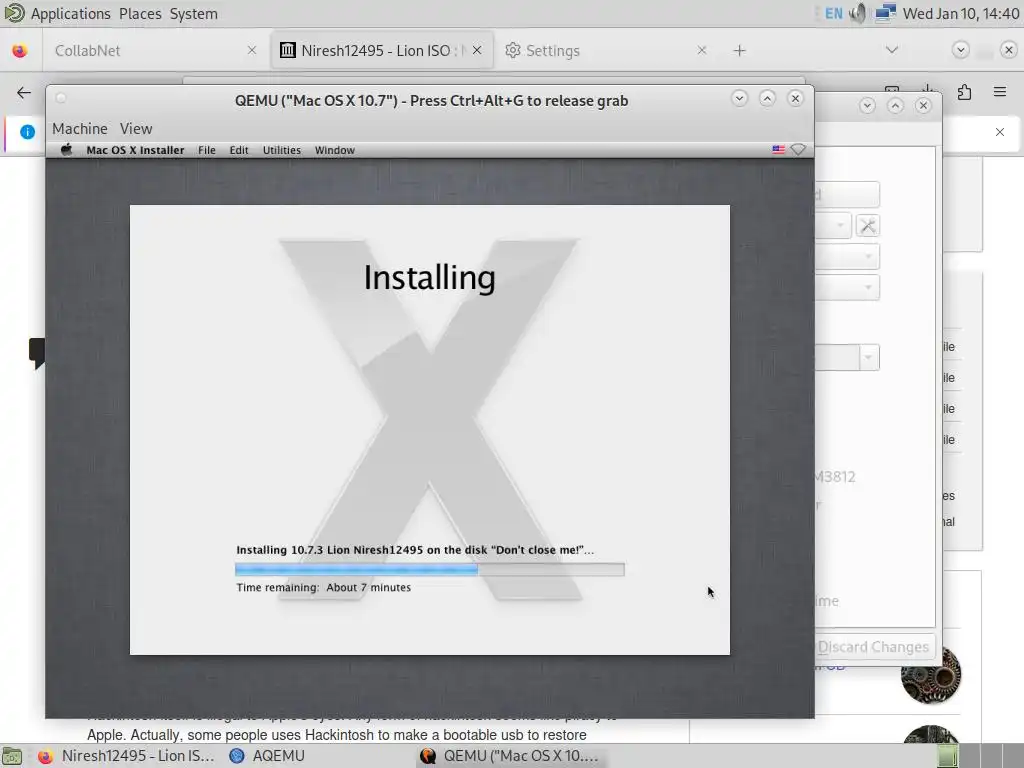Click the show desktop icon in the bottom panel
This screenshot has height=768, width=1024.
[12, 756]
